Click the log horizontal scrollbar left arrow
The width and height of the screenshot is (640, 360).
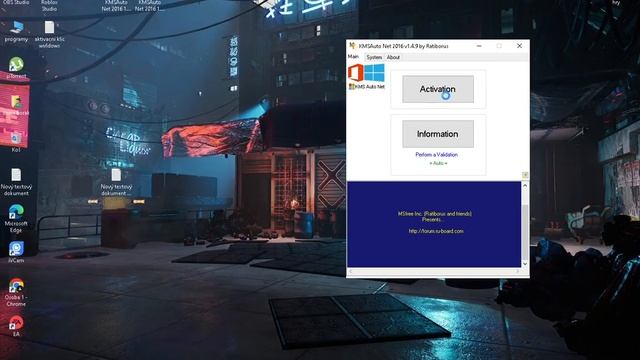(x=351, y=271)
